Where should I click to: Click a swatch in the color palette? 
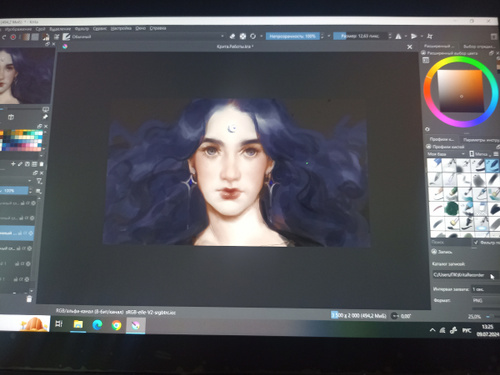[x=22, y=141]
